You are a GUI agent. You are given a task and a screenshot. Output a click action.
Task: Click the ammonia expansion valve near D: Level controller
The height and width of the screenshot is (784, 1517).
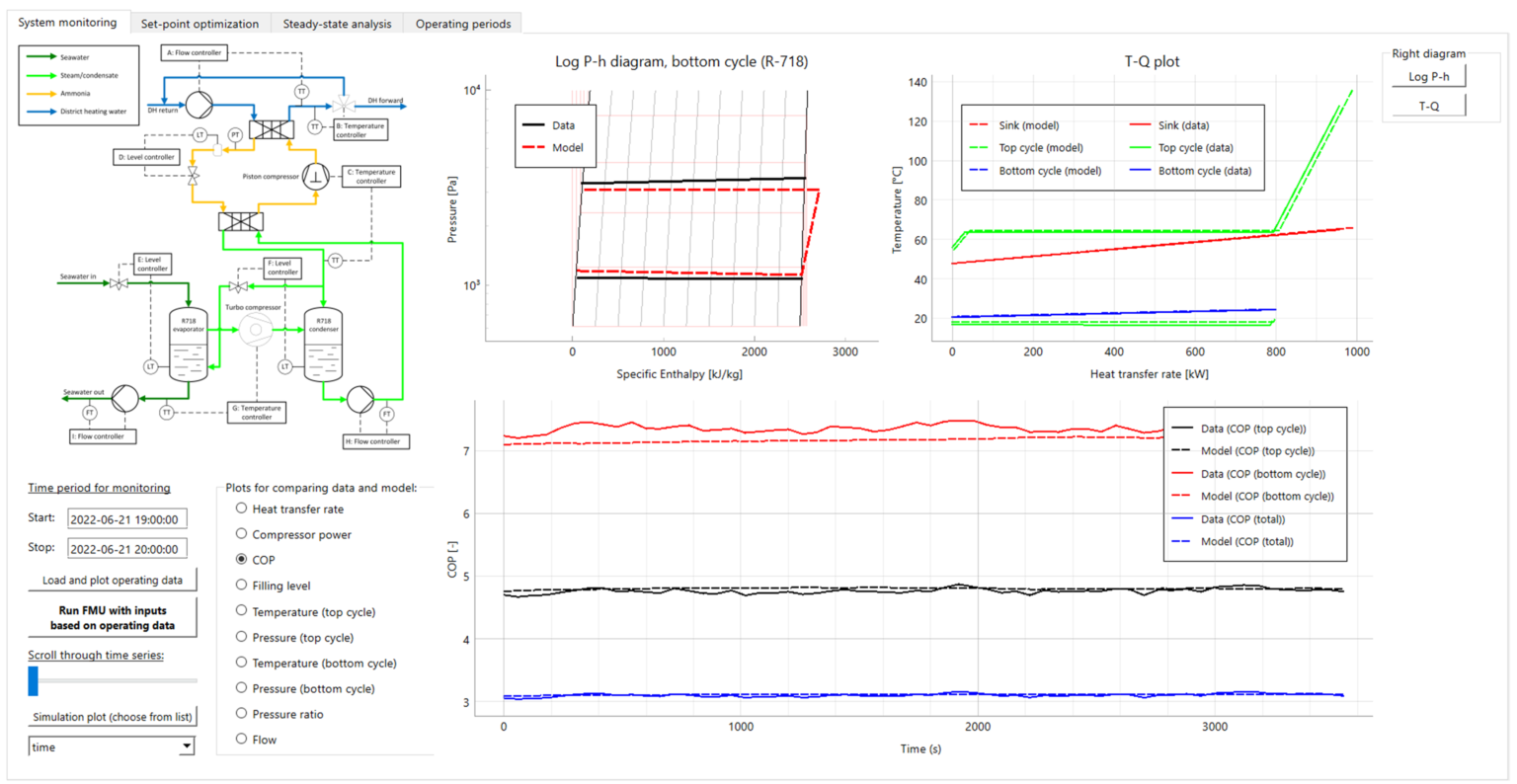194,176
